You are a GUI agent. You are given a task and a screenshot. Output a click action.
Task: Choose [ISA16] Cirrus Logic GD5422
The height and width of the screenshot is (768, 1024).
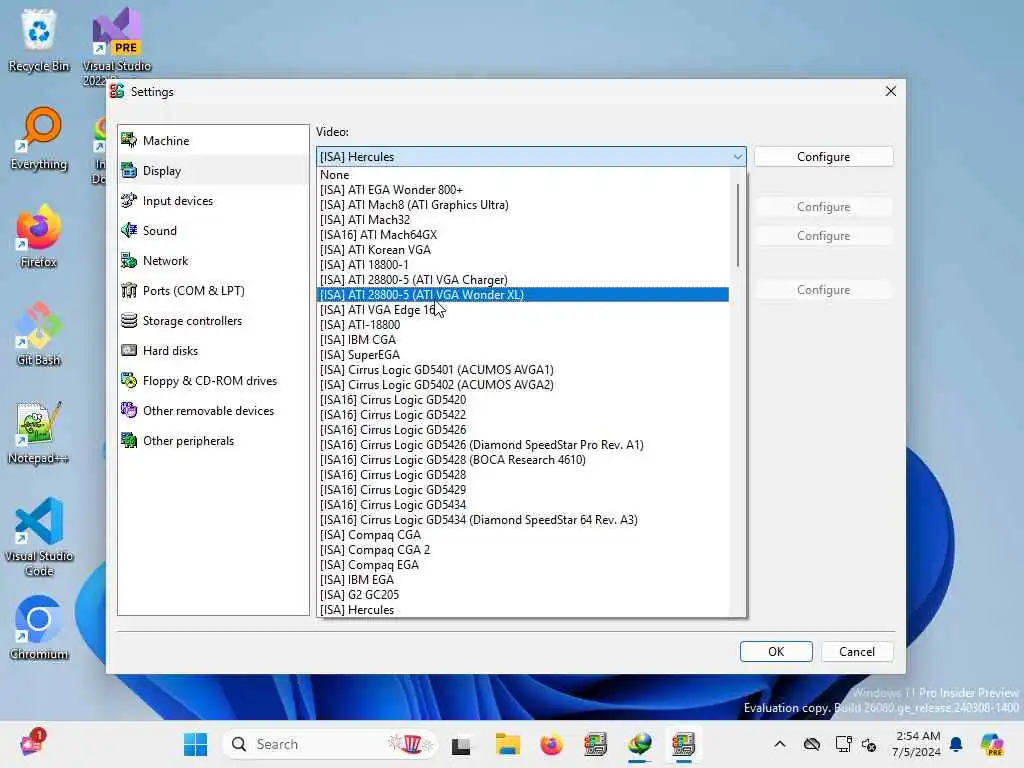(523, 415)
